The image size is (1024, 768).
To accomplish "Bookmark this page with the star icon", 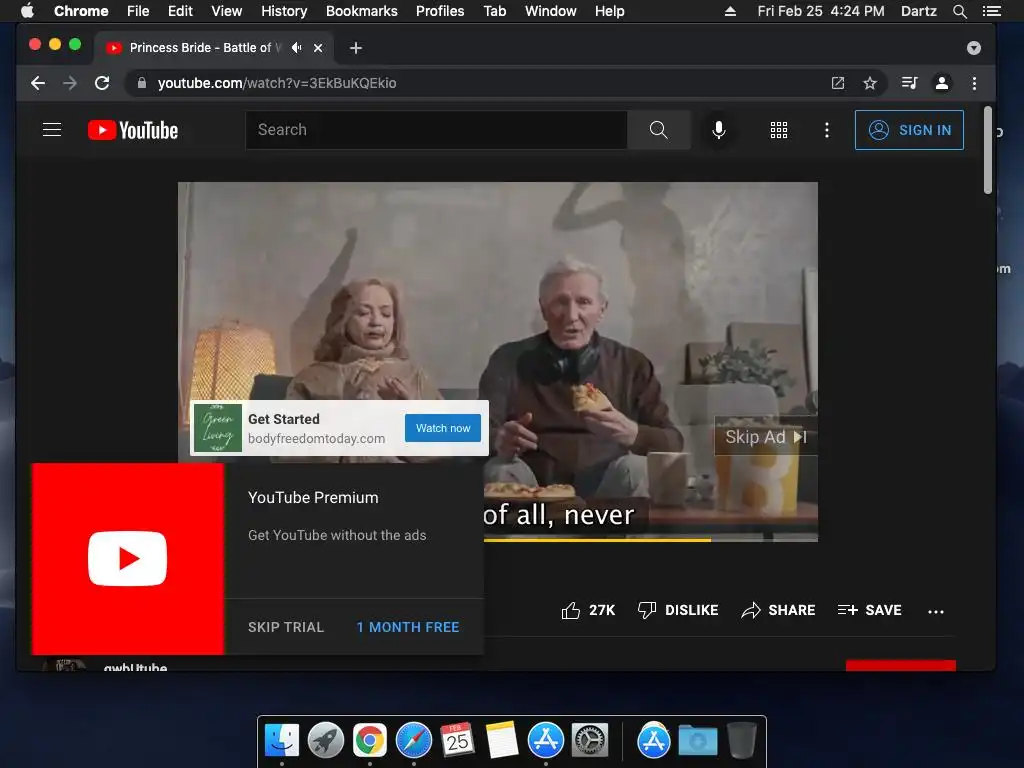I will pos(870,83).
